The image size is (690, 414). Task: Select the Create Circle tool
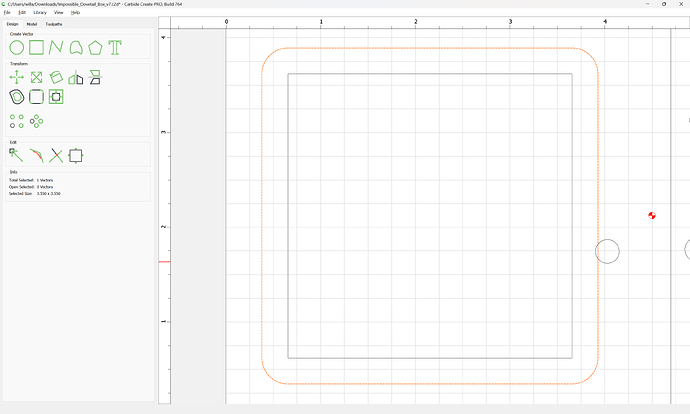(x=17, y=48)
